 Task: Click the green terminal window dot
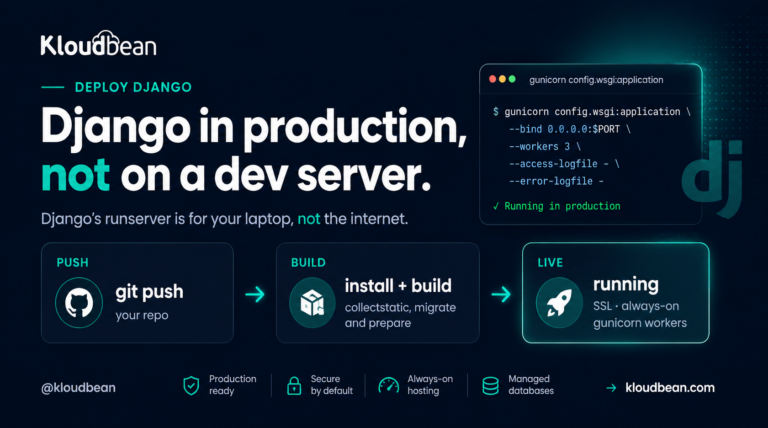click(x=512, y=79)
